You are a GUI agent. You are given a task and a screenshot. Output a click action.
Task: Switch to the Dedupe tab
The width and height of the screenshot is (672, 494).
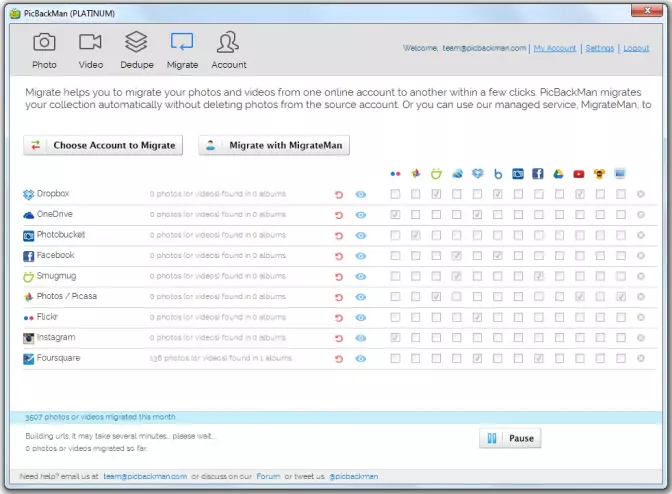pyautogui.click(x=137, y=50)
